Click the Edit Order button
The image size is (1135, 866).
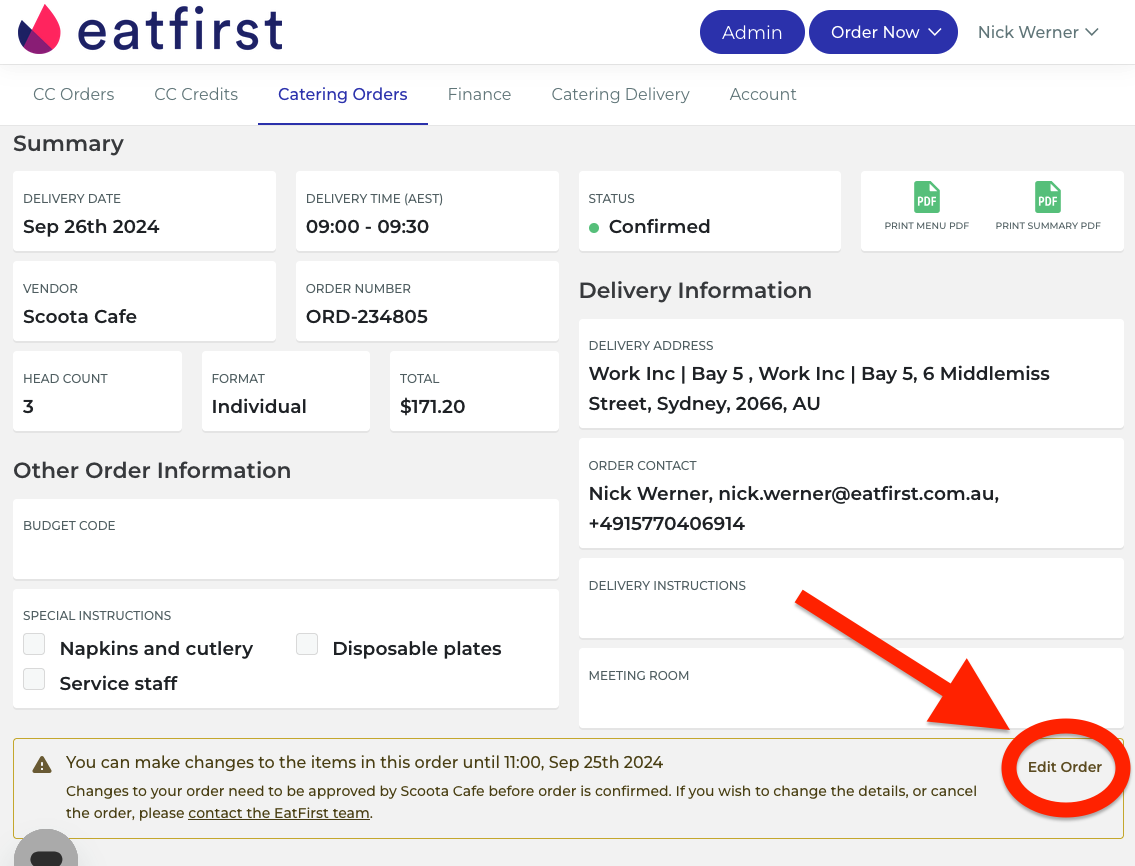1065,767
